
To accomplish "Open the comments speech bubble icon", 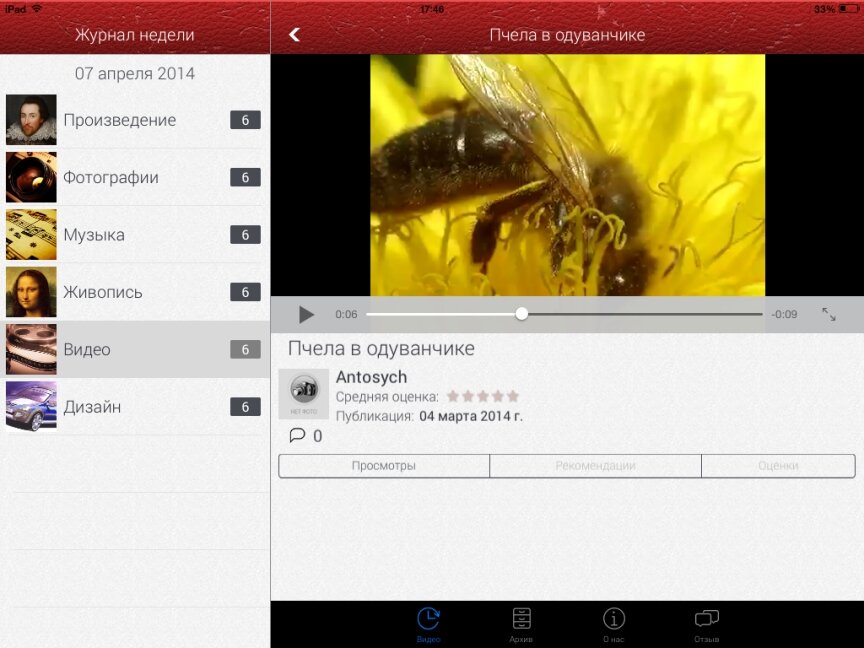I will pyautogui.click(x=297, y=435).
